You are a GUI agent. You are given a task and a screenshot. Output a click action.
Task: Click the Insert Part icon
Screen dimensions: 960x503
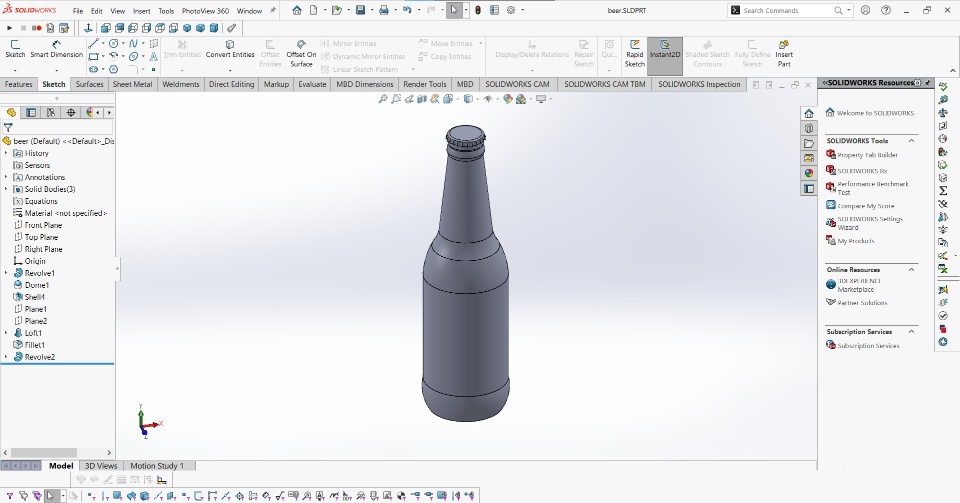[784, 49]
